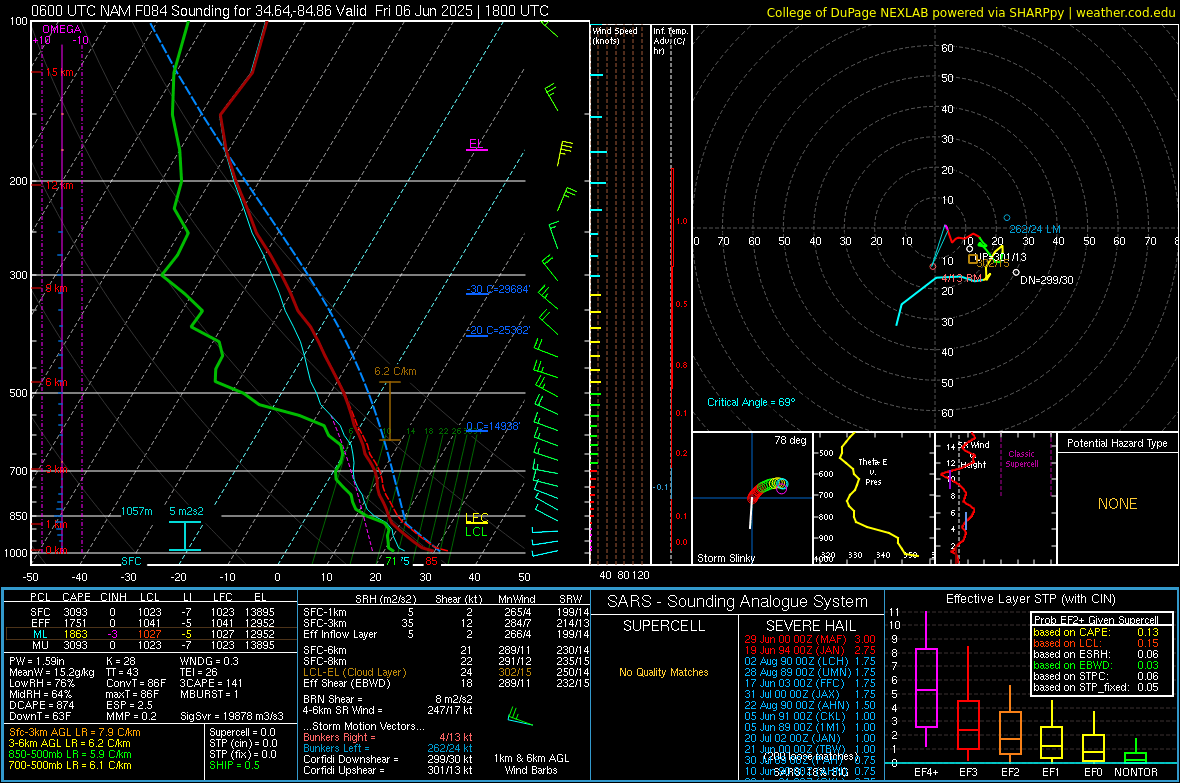Image resolution: width=1180 pixels, height=783 pixels.
Task: Click 'Supercell = 0.0' composite value
Action: point(242,732)
